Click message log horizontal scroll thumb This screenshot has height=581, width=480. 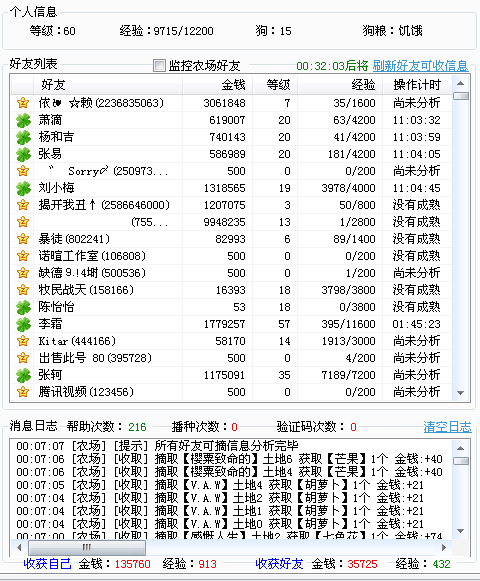click(87, 547)
